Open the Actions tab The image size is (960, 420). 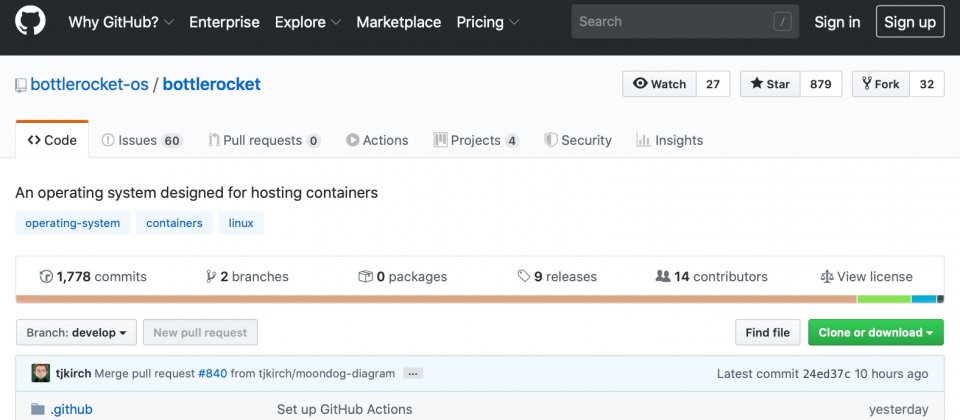[x=377, y=140]
